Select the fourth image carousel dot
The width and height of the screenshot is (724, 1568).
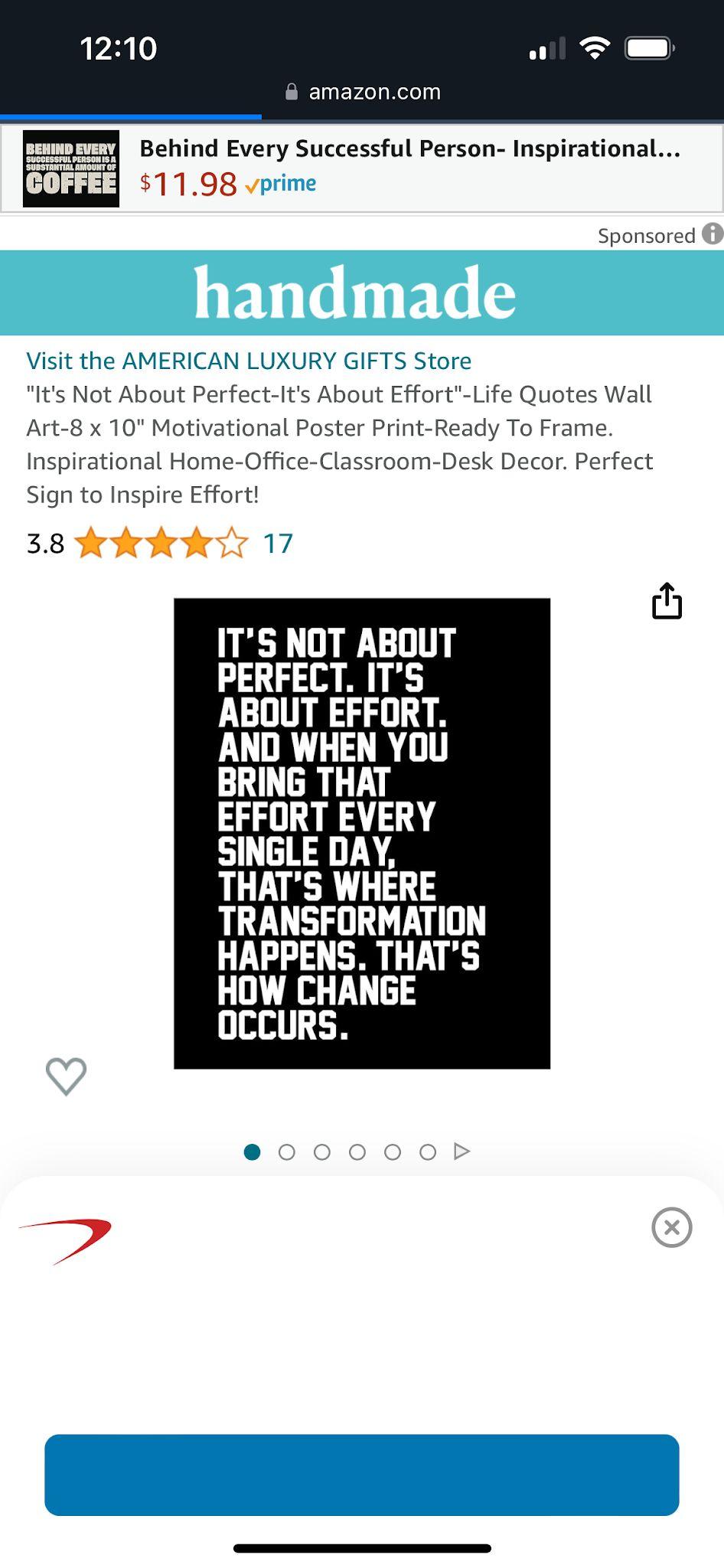[x=357, y=1151]
